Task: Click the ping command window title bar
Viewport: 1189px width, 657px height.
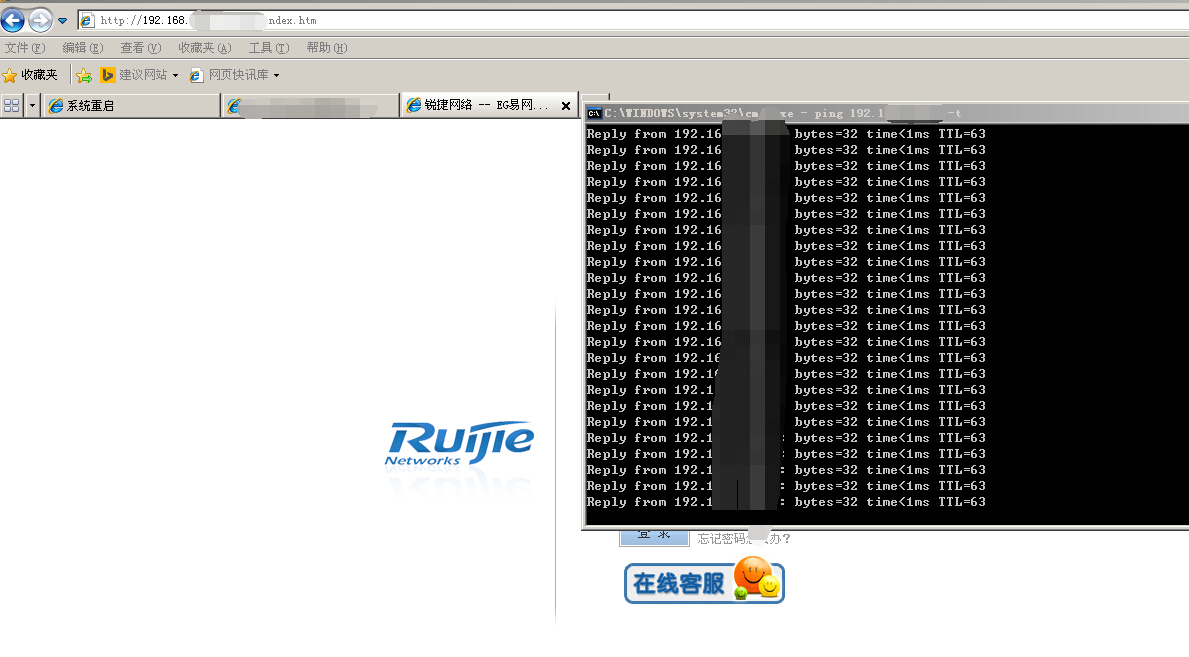Action: (887, 113)
